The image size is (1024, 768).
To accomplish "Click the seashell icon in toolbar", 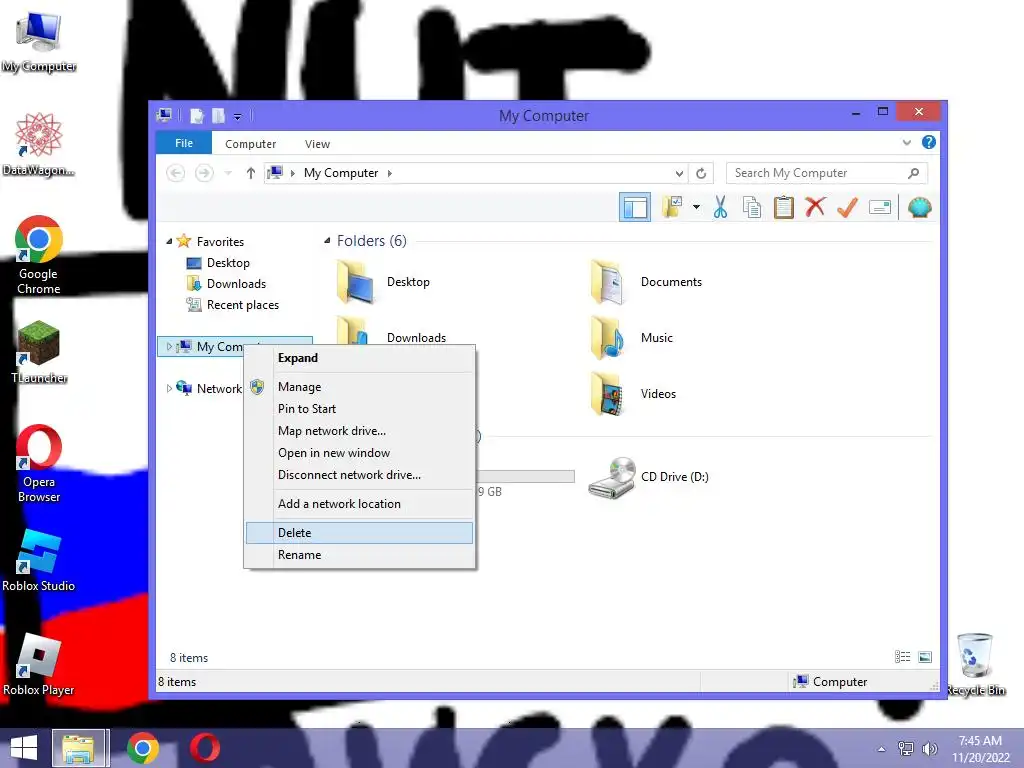I will coord(920,208).
